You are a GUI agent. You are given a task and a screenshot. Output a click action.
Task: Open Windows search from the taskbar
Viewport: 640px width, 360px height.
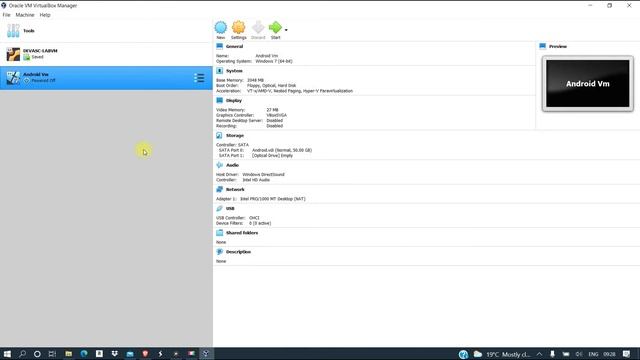pyautogui.click(x=22, y=354)
